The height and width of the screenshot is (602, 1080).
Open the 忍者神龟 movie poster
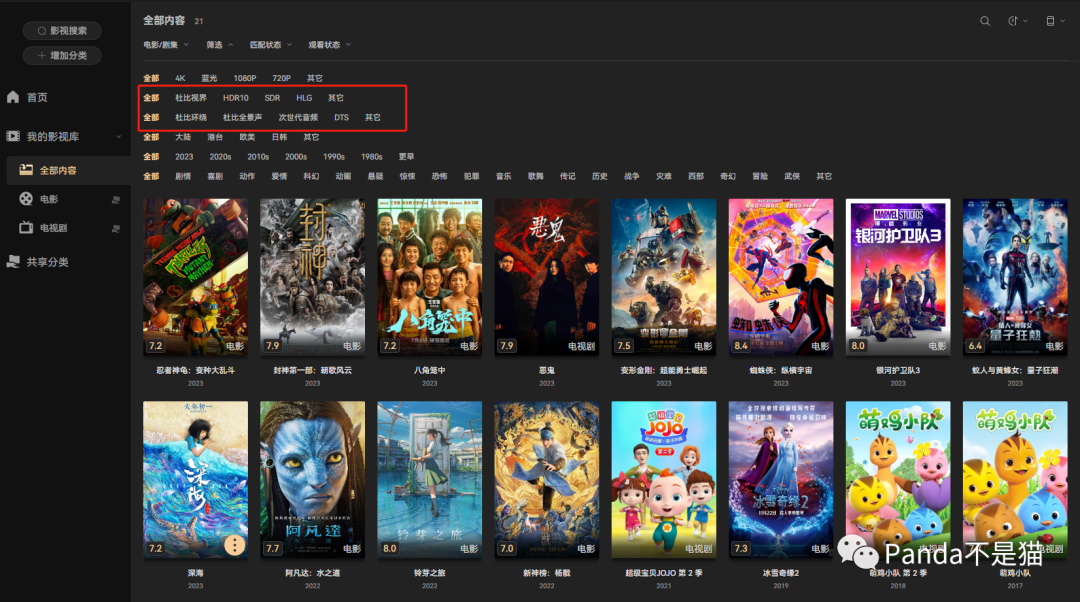pyautogui.click(x=196, y=277)
